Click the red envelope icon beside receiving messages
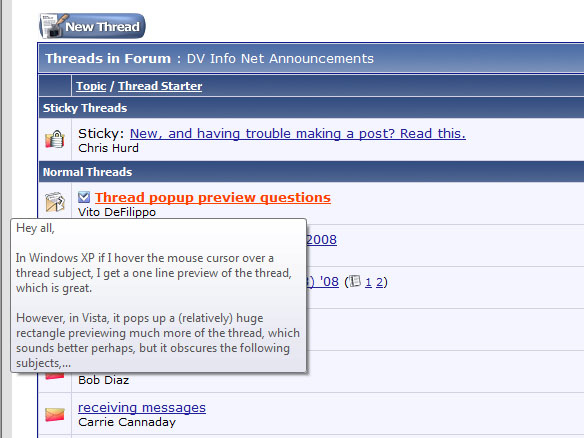Viewport: 584px width, 438px height. click(55, 415)
